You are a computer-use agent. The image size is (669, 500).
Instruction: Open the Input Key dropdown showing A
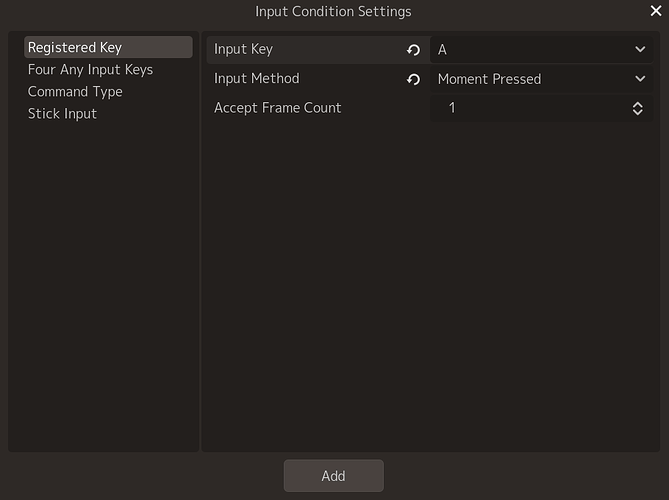point(541,50)
